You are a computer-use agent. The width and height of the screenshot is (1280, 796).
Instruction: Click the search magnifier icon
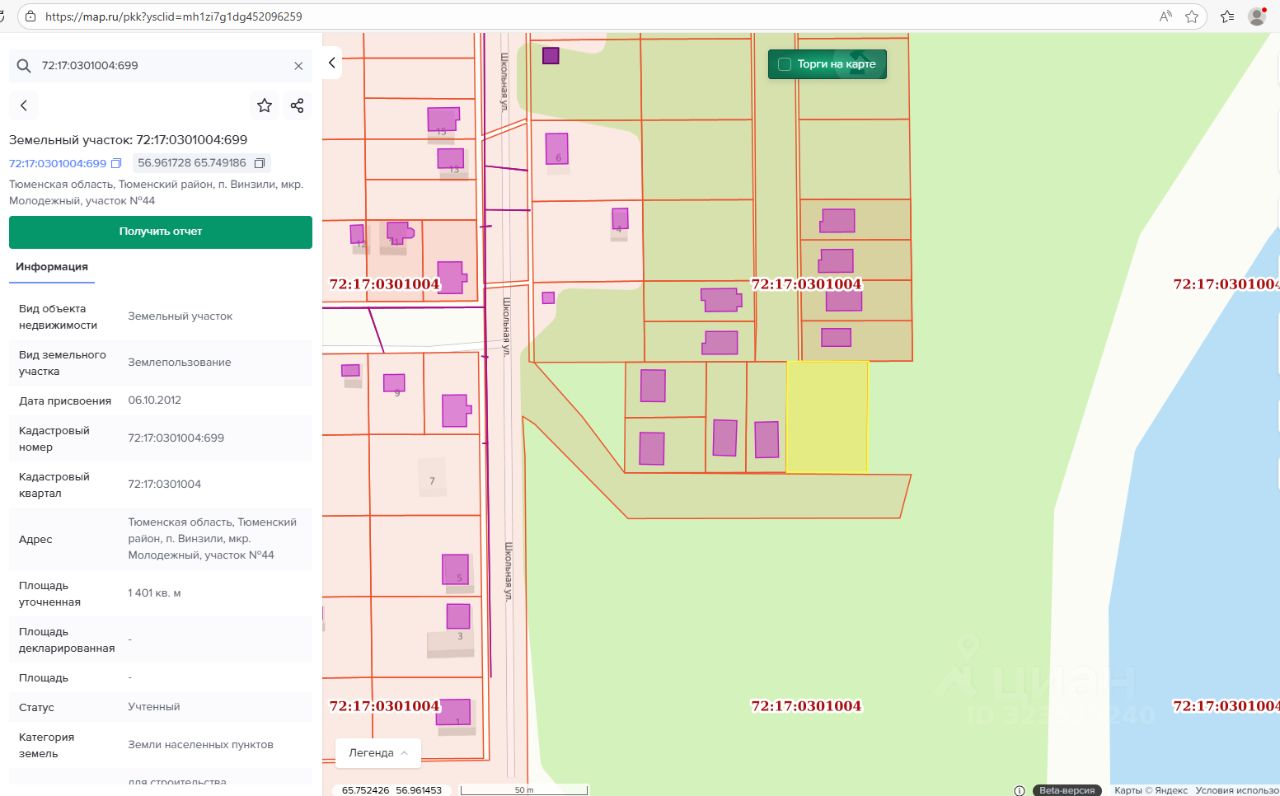tap(24, 66)
